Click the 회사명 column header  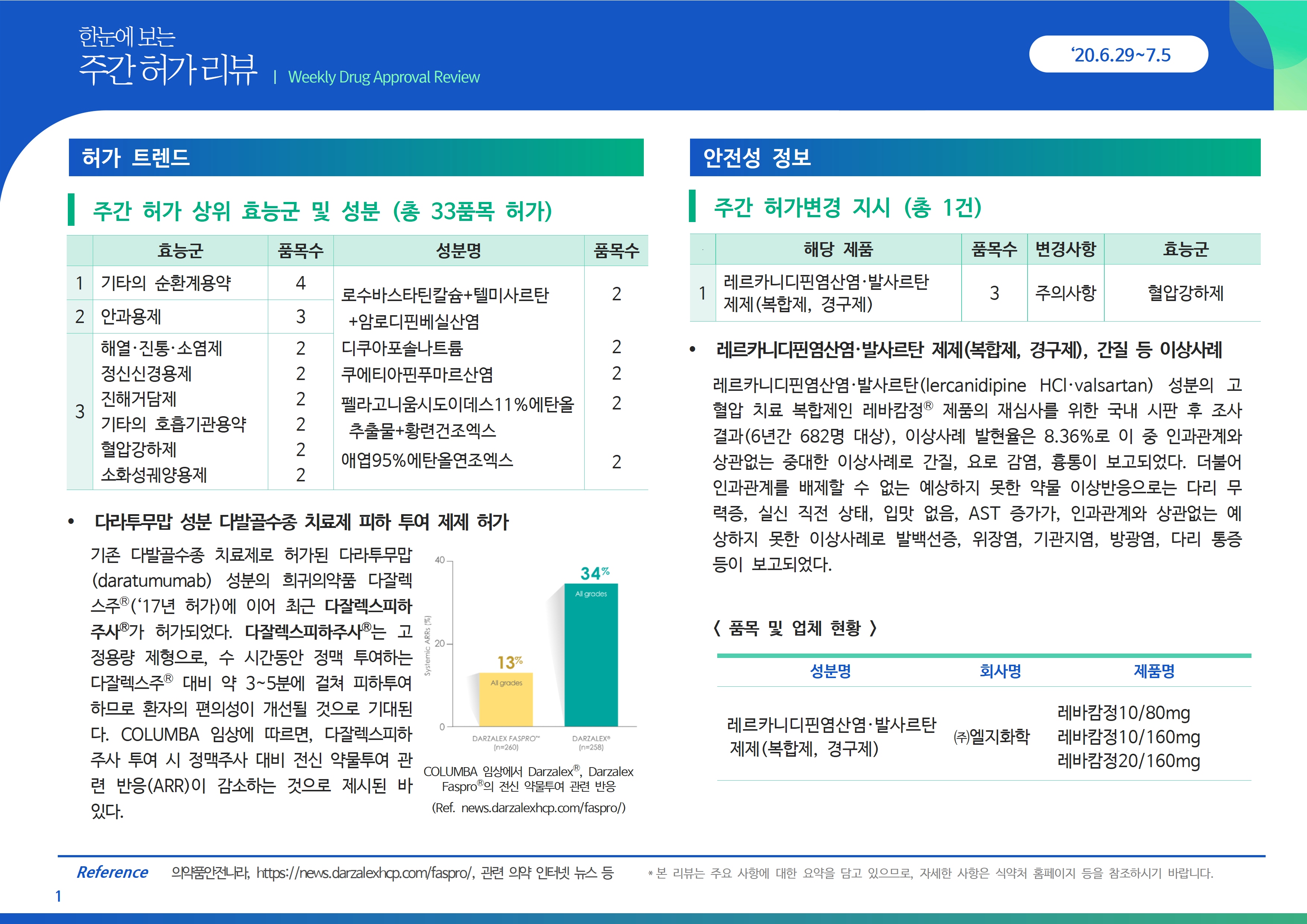tap(1000, 671)
